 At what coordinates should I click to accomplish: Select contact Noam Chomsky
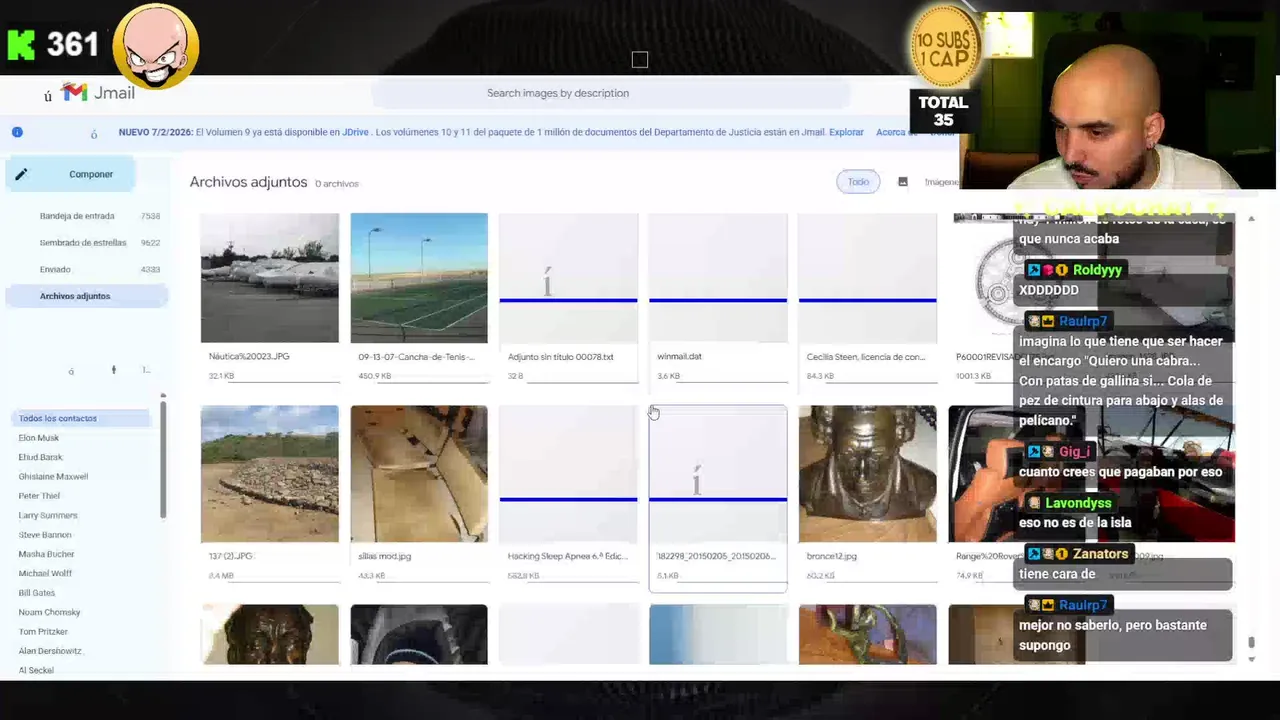click(49, 612)
